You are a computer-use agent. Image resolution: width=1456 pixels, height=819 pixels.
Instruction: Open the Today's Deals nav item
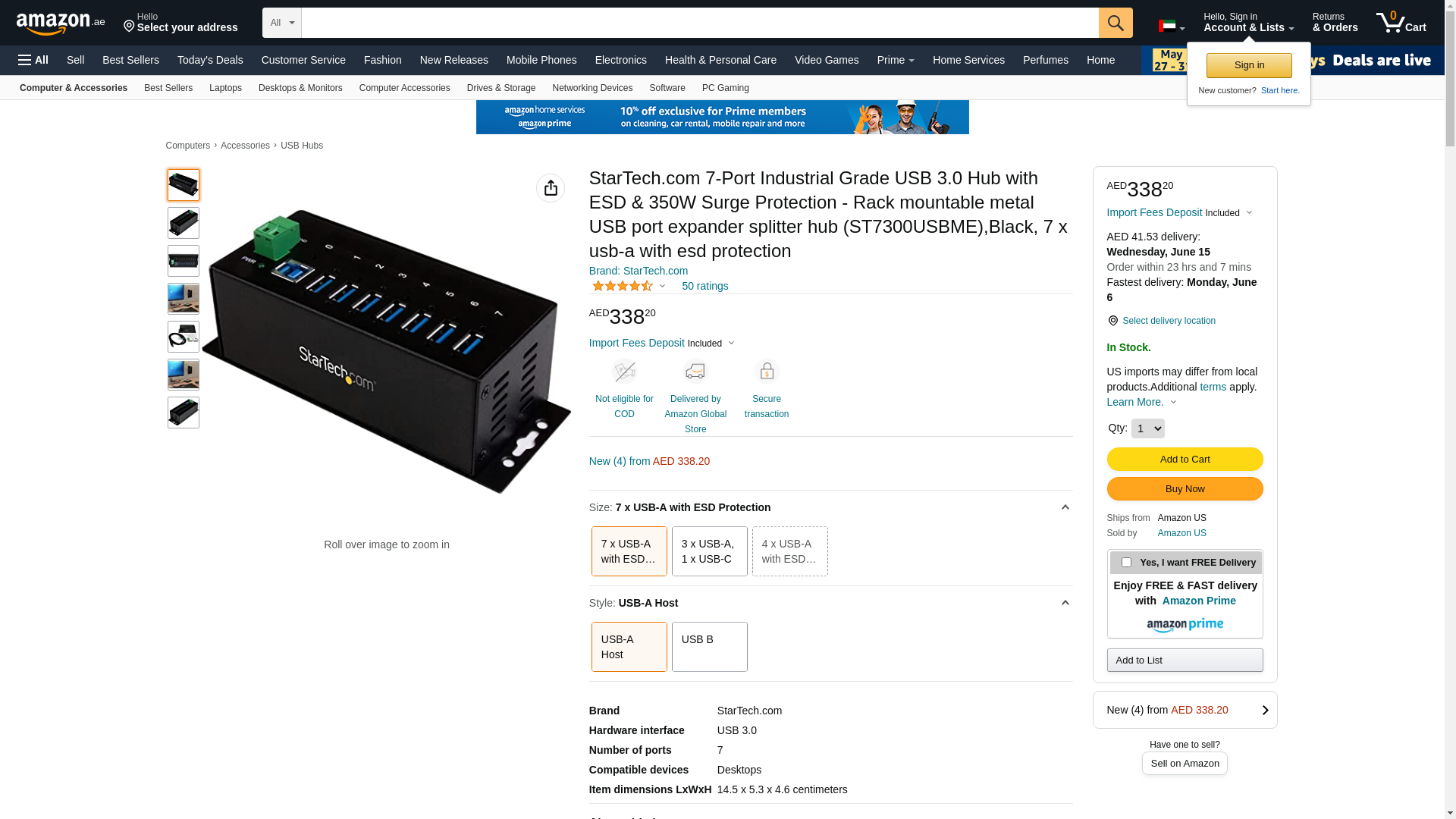coord(210,60)
